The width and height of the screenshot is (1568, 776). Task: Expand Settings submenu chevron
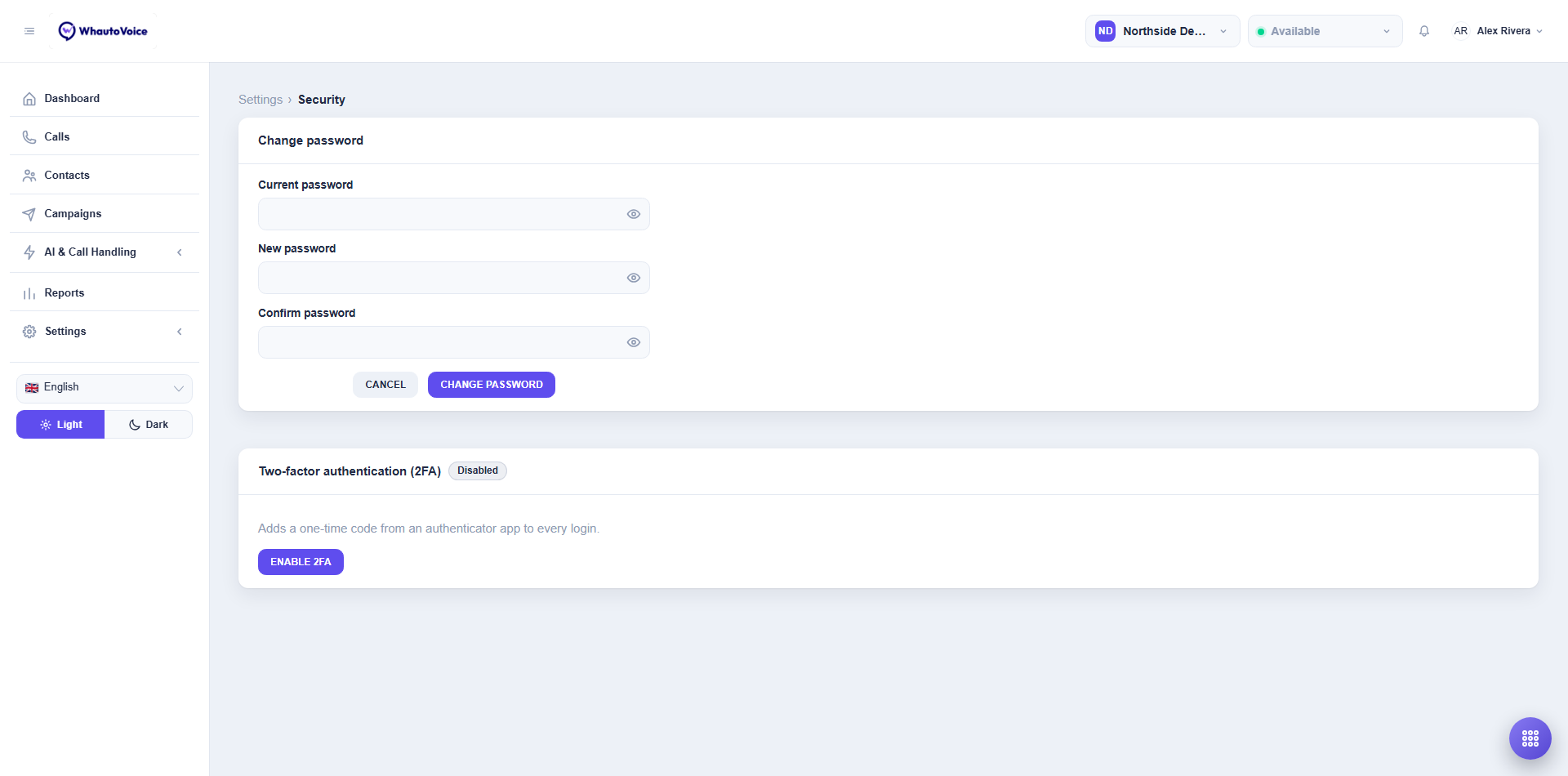tap(180, 332)
